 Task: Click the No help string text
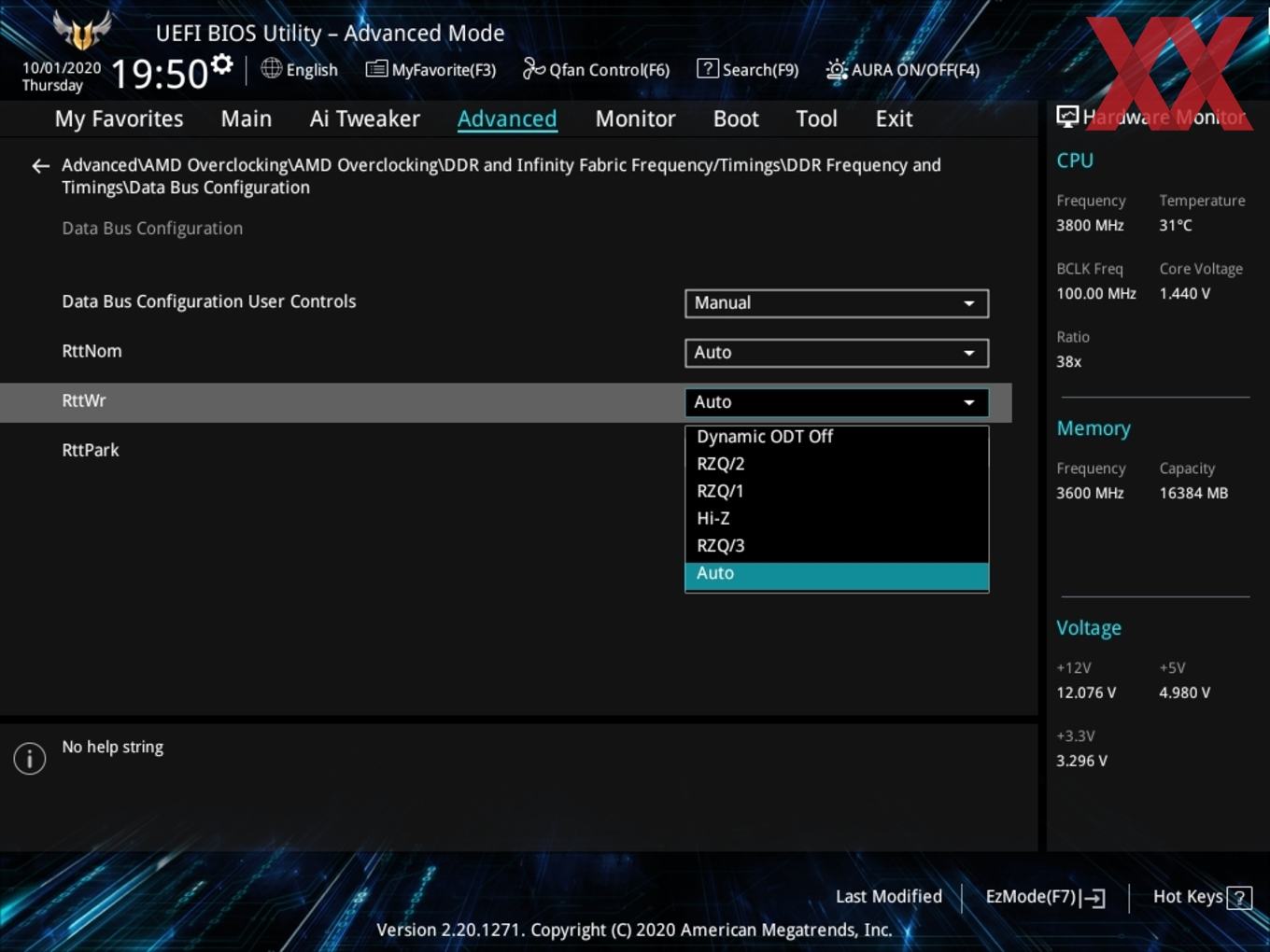pos(113,748)
